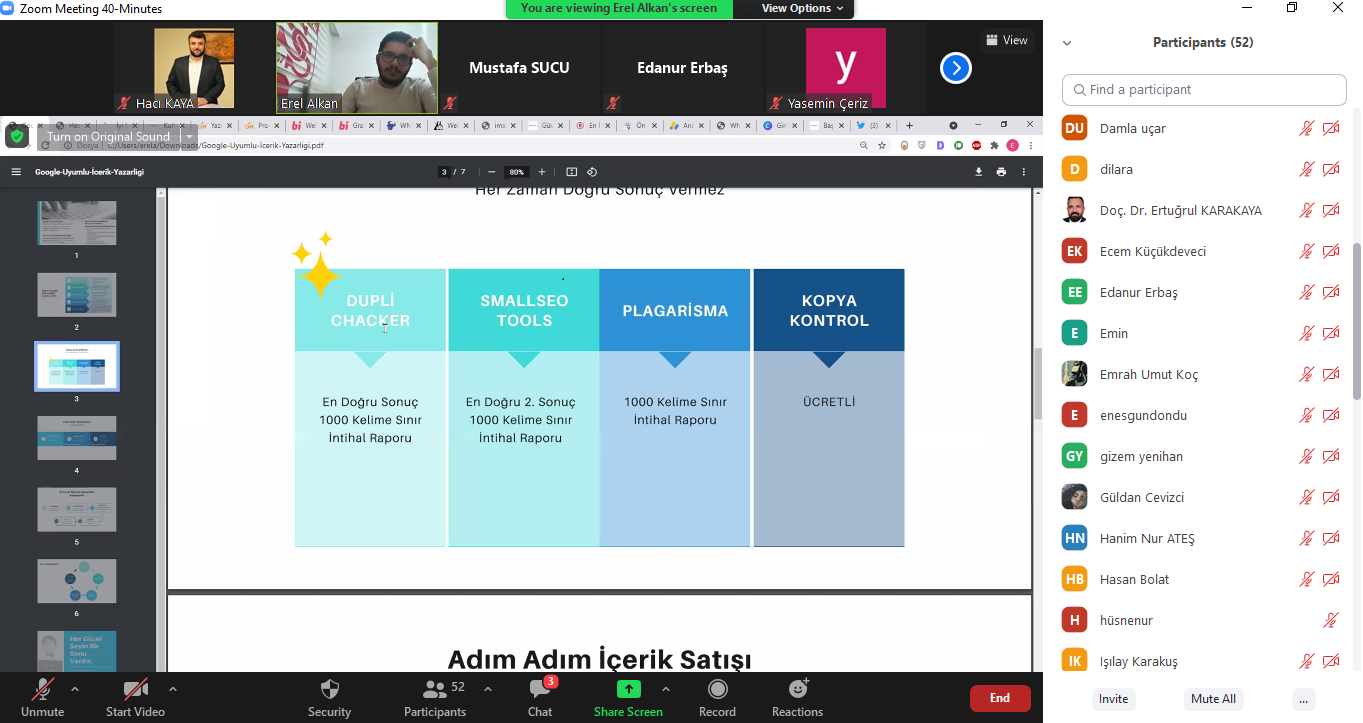
Task: Open the View layout menu
Action: tap(1006, 40)
